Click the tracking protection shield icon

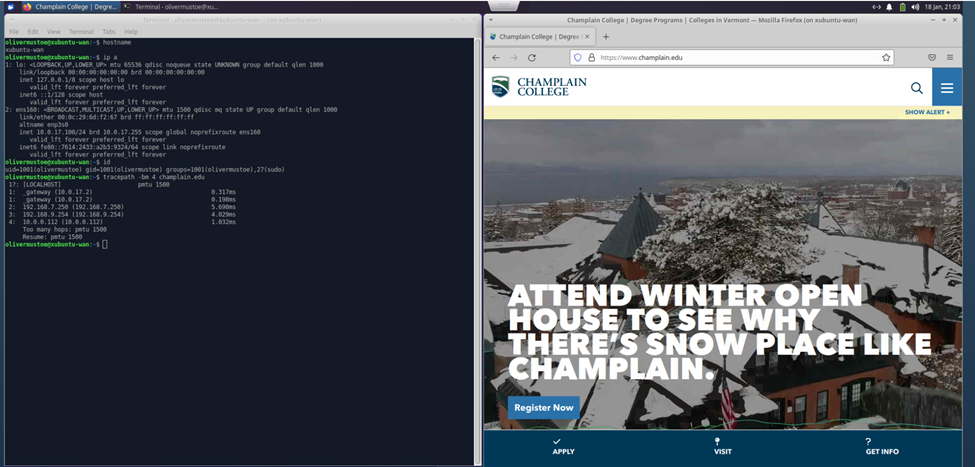577,57
